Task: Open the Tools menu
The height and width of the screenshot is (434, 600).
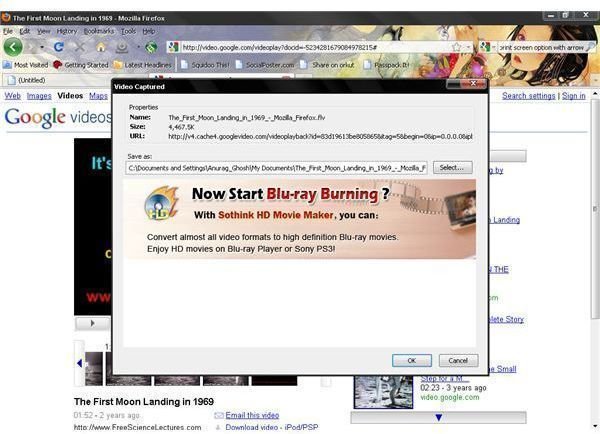Action: click(129, 31)
